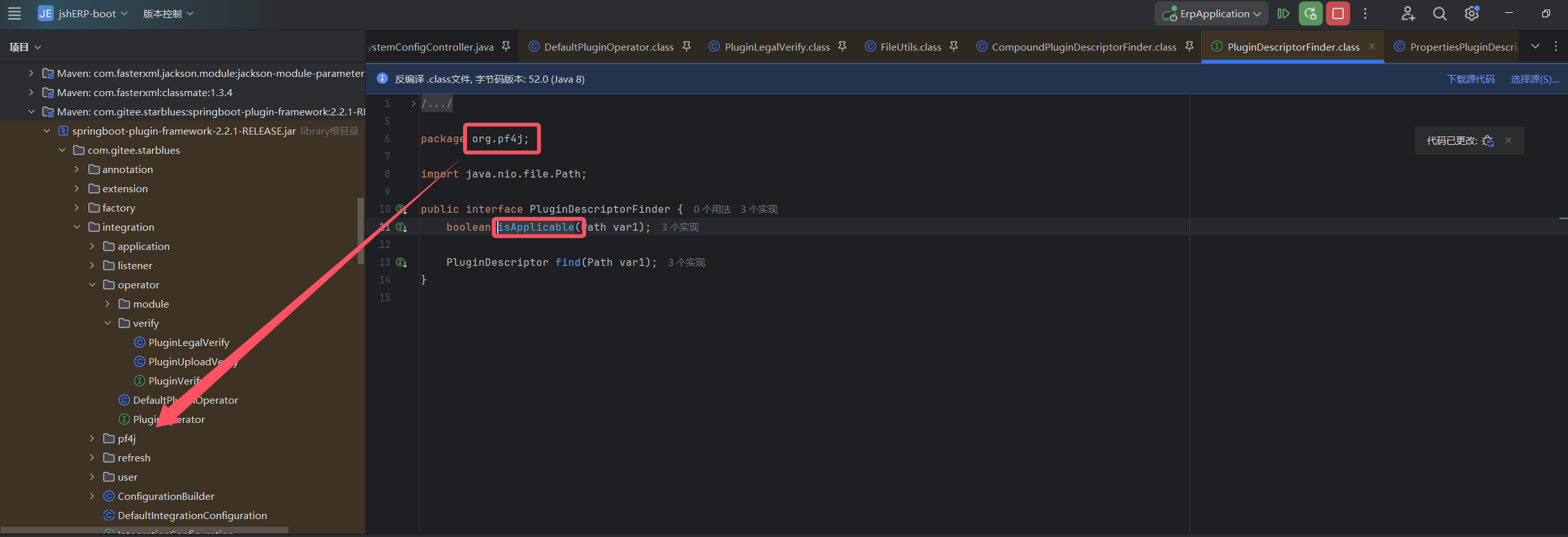Image resolution: width=1568 pixels, height=537 pixels.
Task: Toggle pin on the CompoundPluginDescriptorFinder.class tab
Action: (1189, 46)
